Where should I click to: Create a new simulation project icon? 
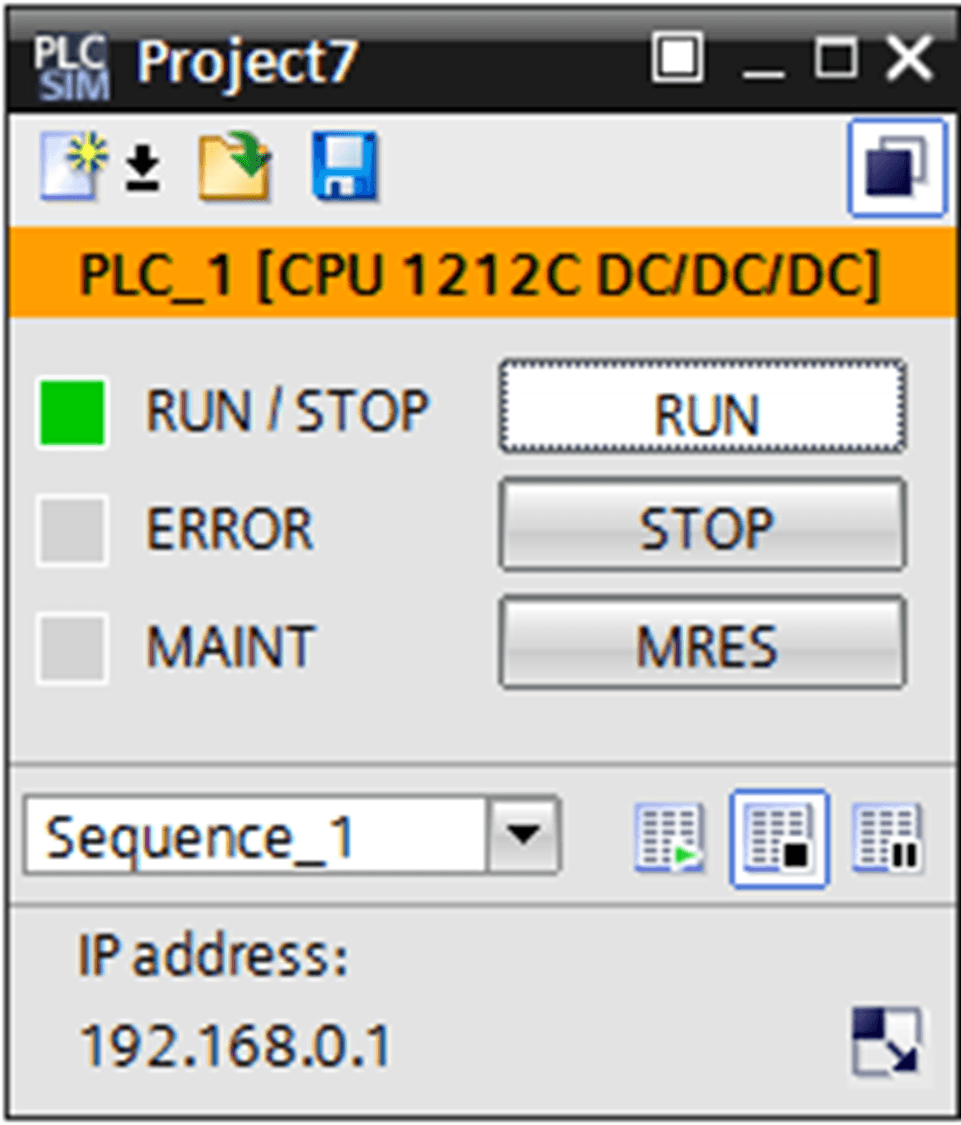pos(74,165)
